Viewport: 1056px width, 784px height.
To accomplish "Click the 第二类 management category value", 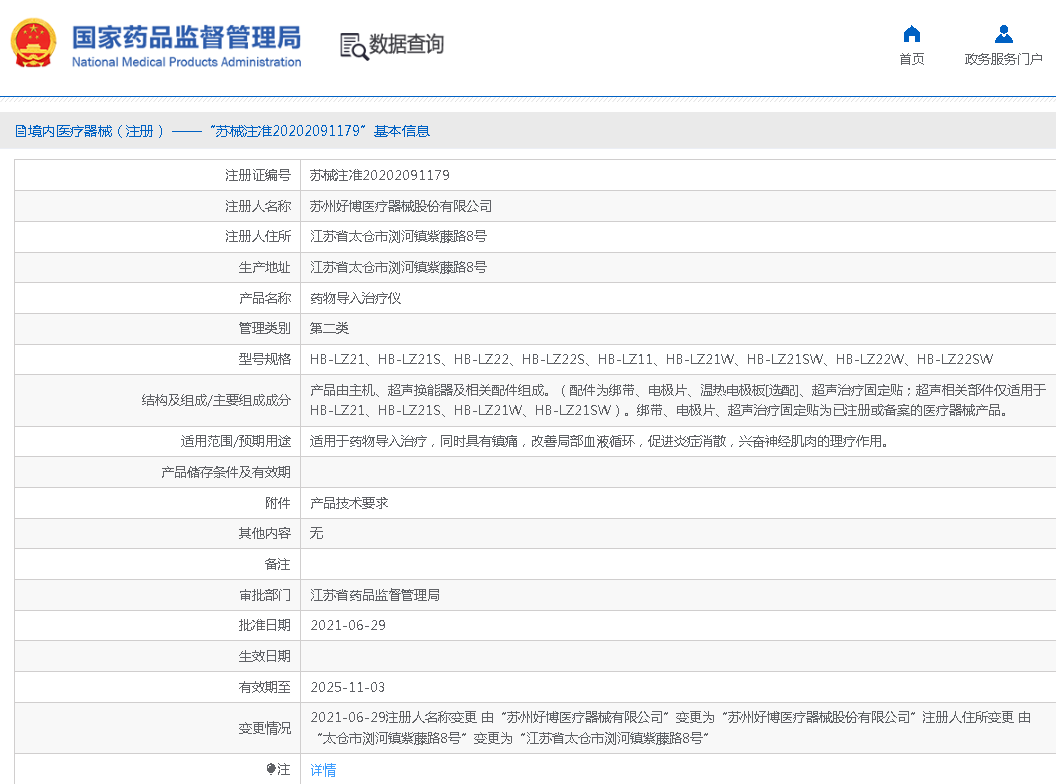I will pos(330,328).
